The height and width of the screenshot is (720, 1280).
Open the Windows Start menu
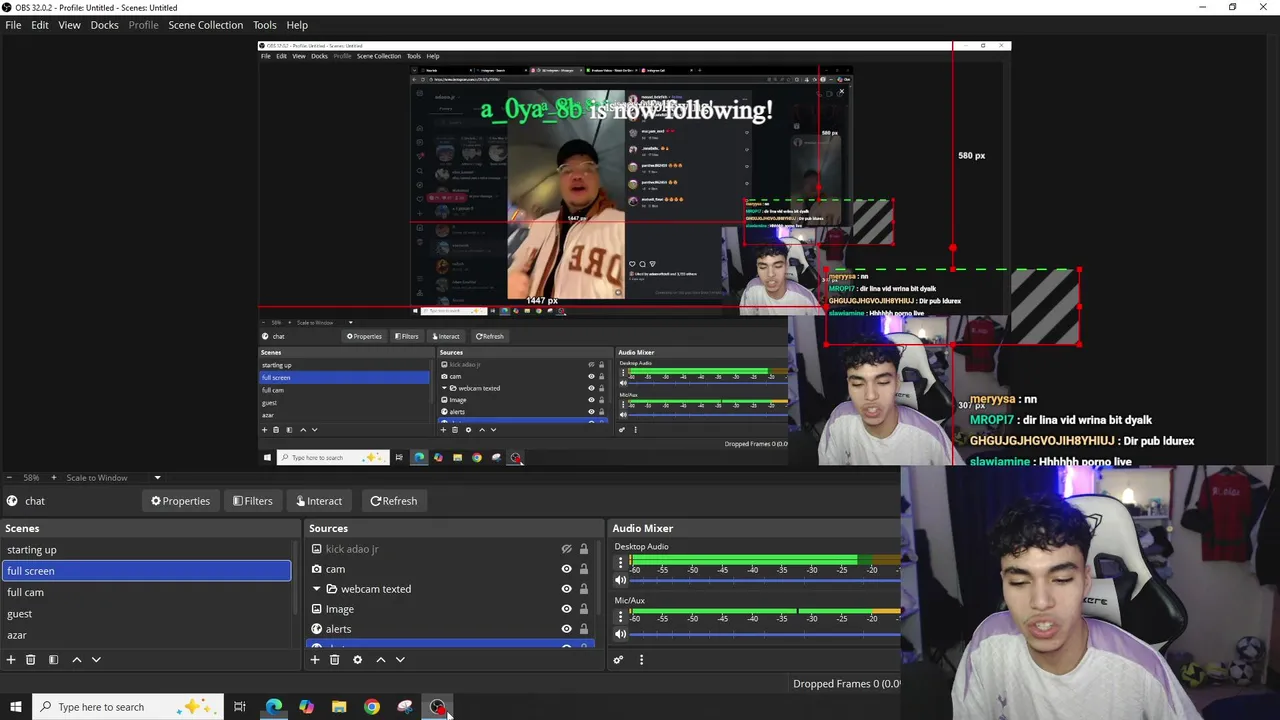[x=15, y=707]
